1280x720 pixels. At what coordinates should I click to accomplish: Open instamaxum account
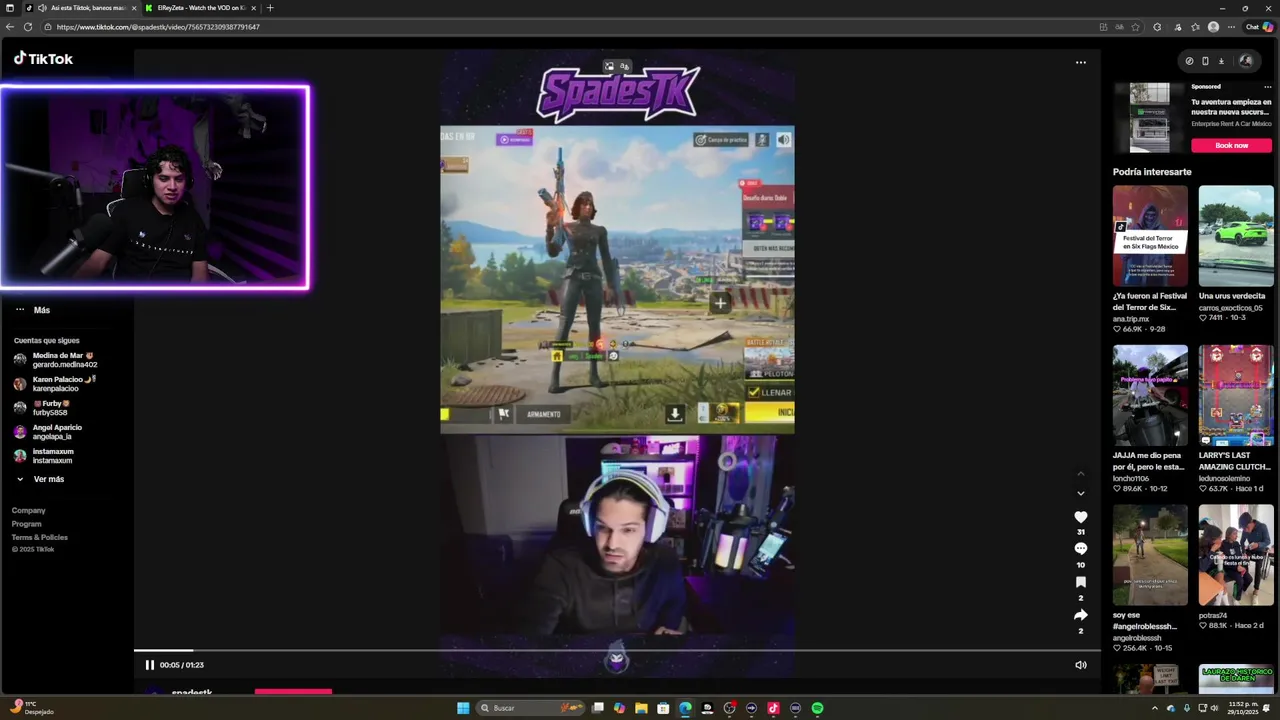pyautogui.click(x=43, y=456)
